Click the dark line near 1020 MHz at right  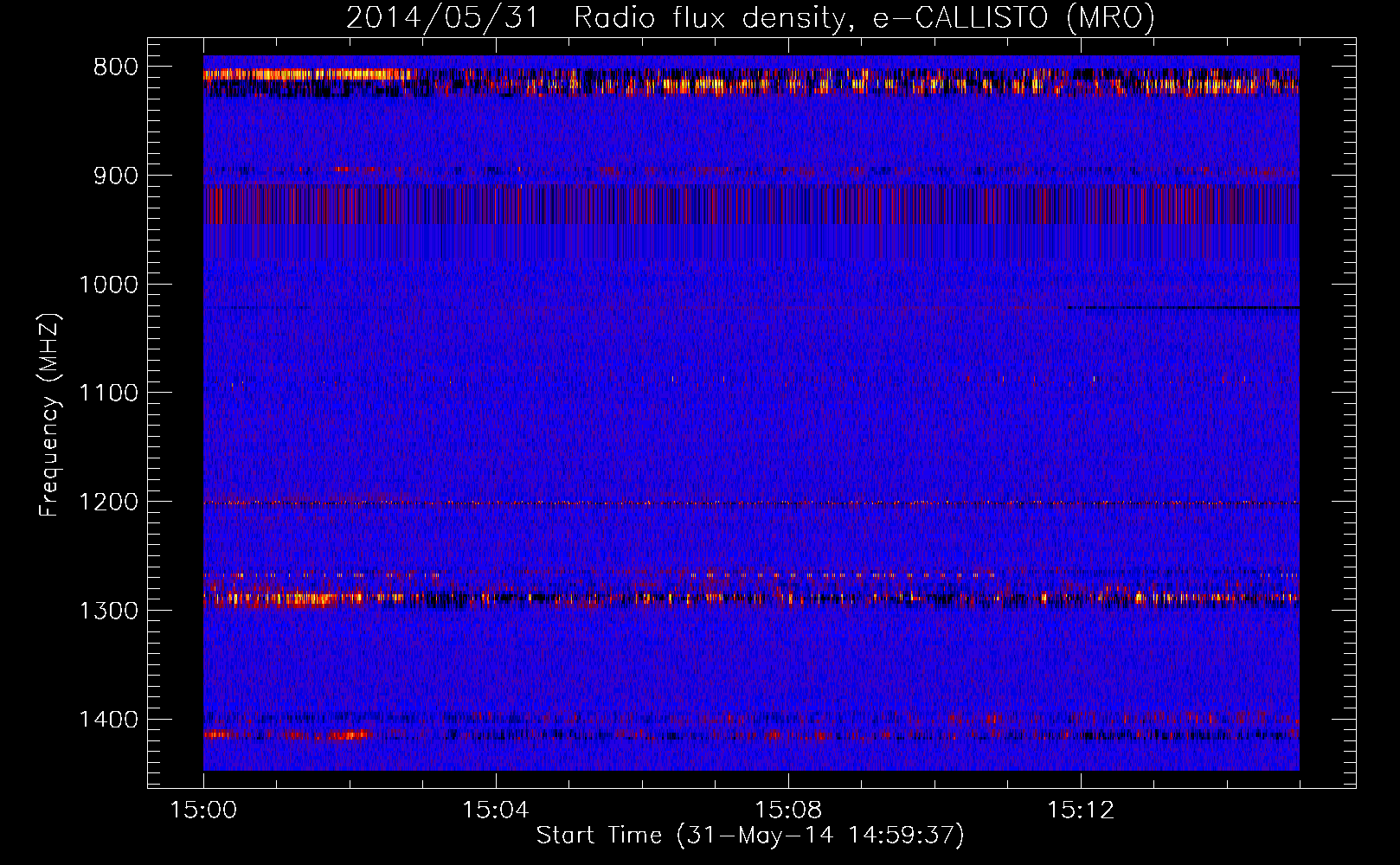click(1183, 307)
